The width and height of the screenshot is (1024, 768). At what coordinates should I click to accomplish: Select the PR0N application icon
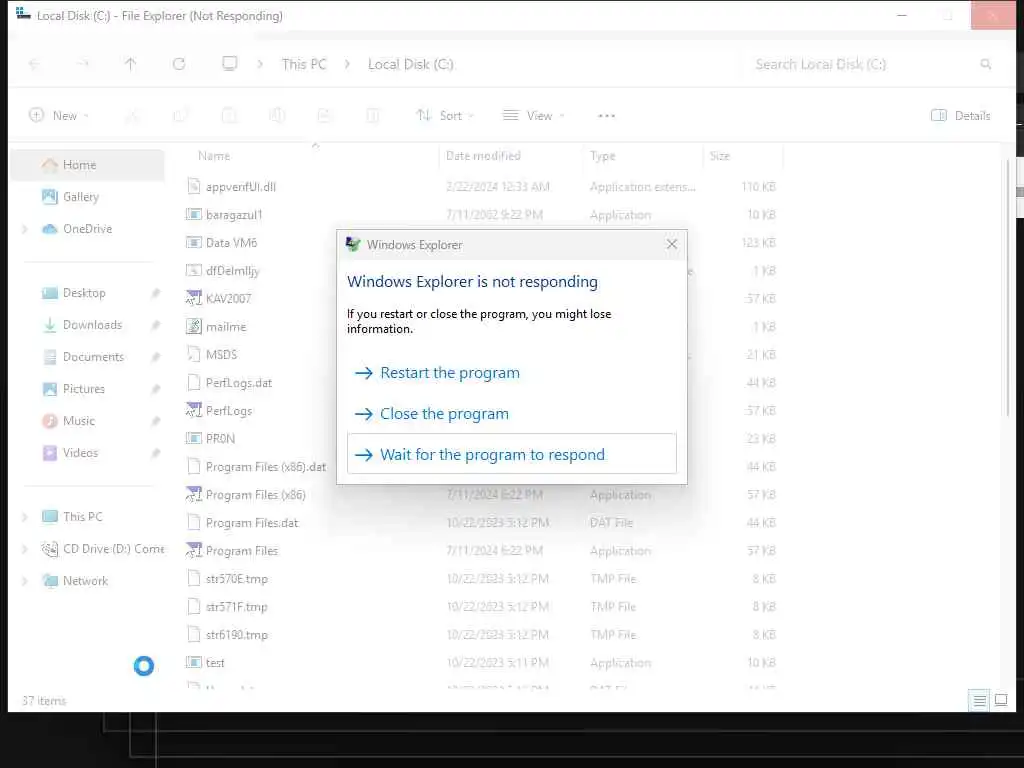(193, 438)
